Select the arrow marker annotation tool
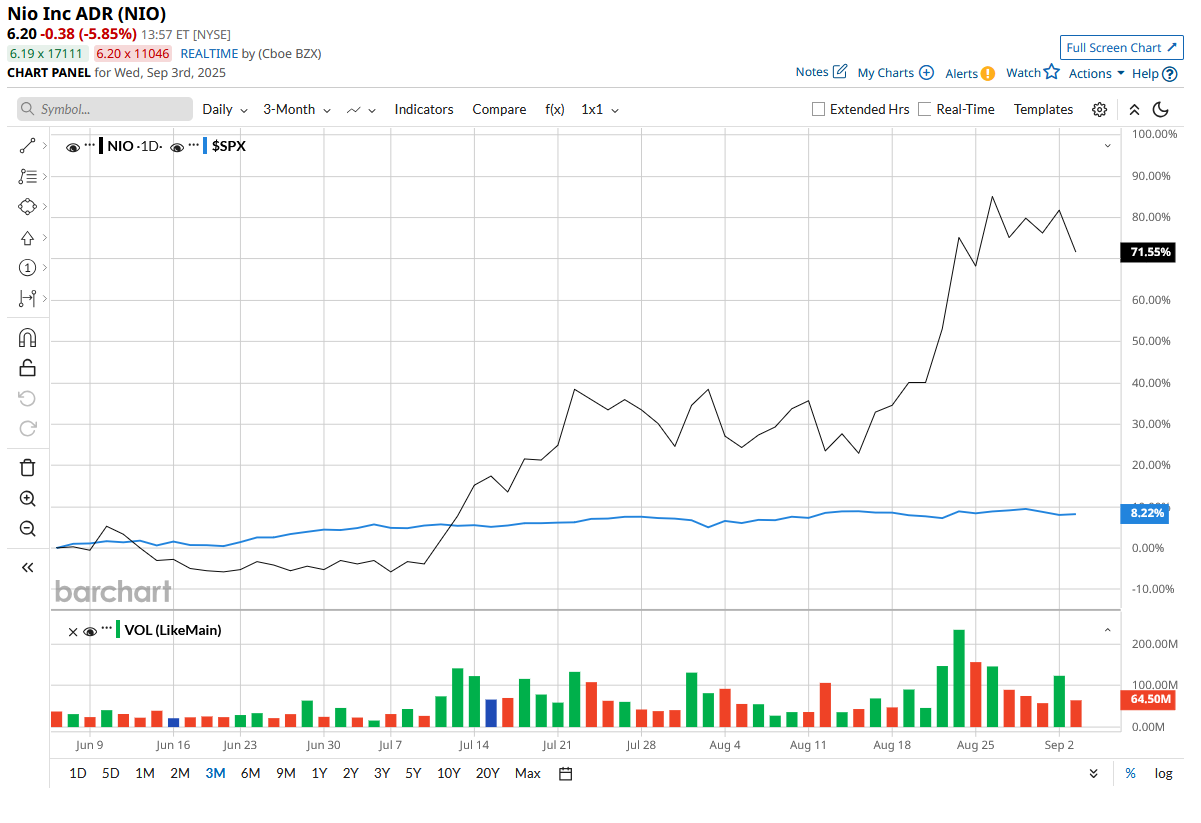1201x823 pixels. click(27, 238)
